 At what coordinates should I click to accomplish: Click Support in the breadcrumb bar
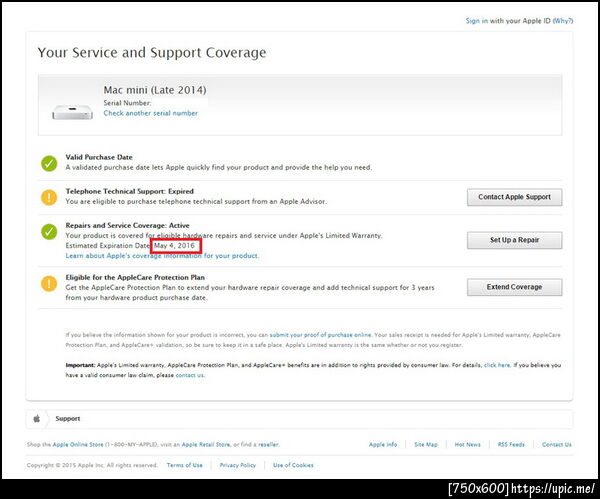pyautogui.click(x=68, y=419)
